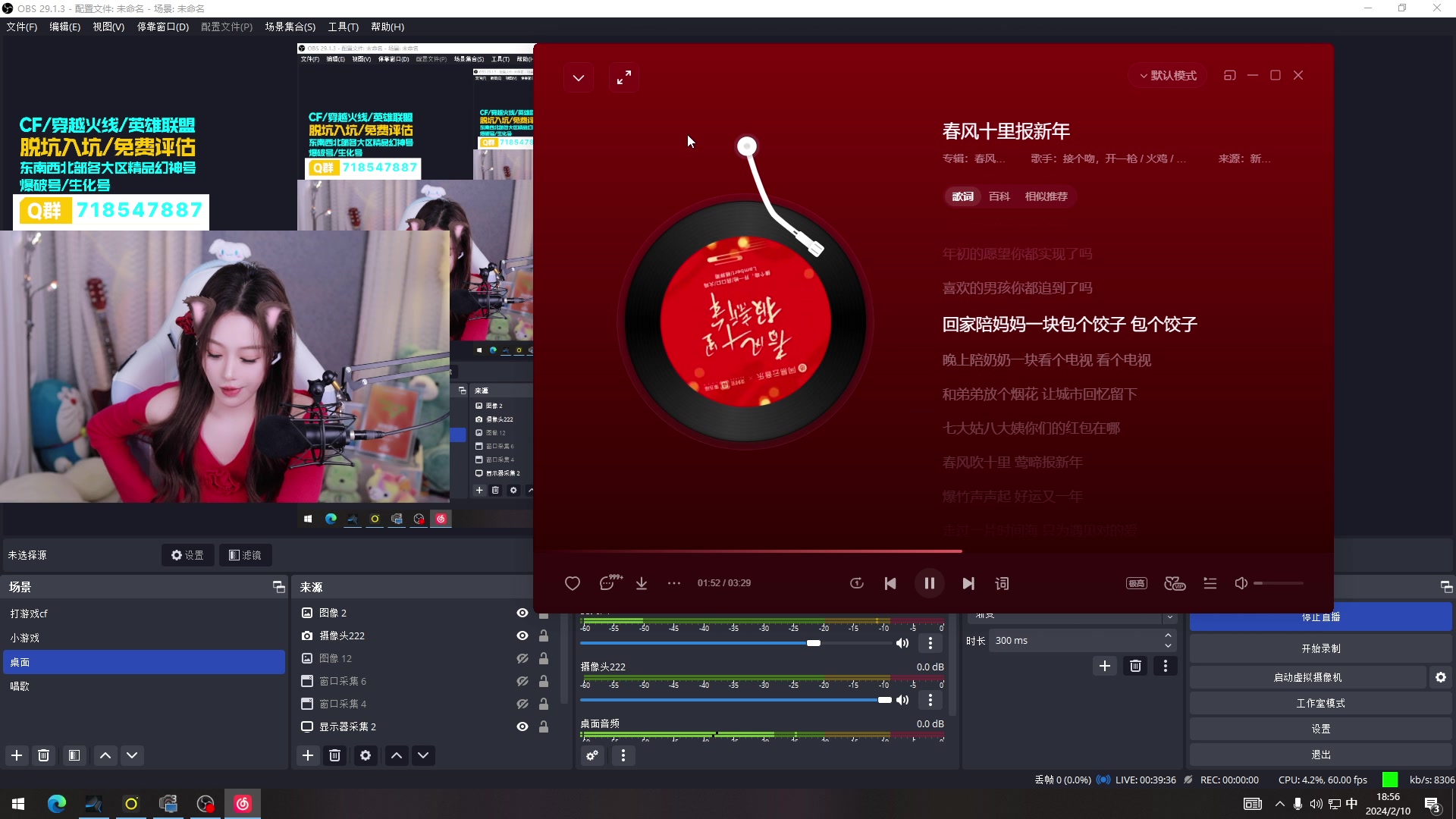Seek on the song progress bar
Image resolution: width=1456 pixels, height=819 pixels.
pyautogui.click(x=933, y=551)
